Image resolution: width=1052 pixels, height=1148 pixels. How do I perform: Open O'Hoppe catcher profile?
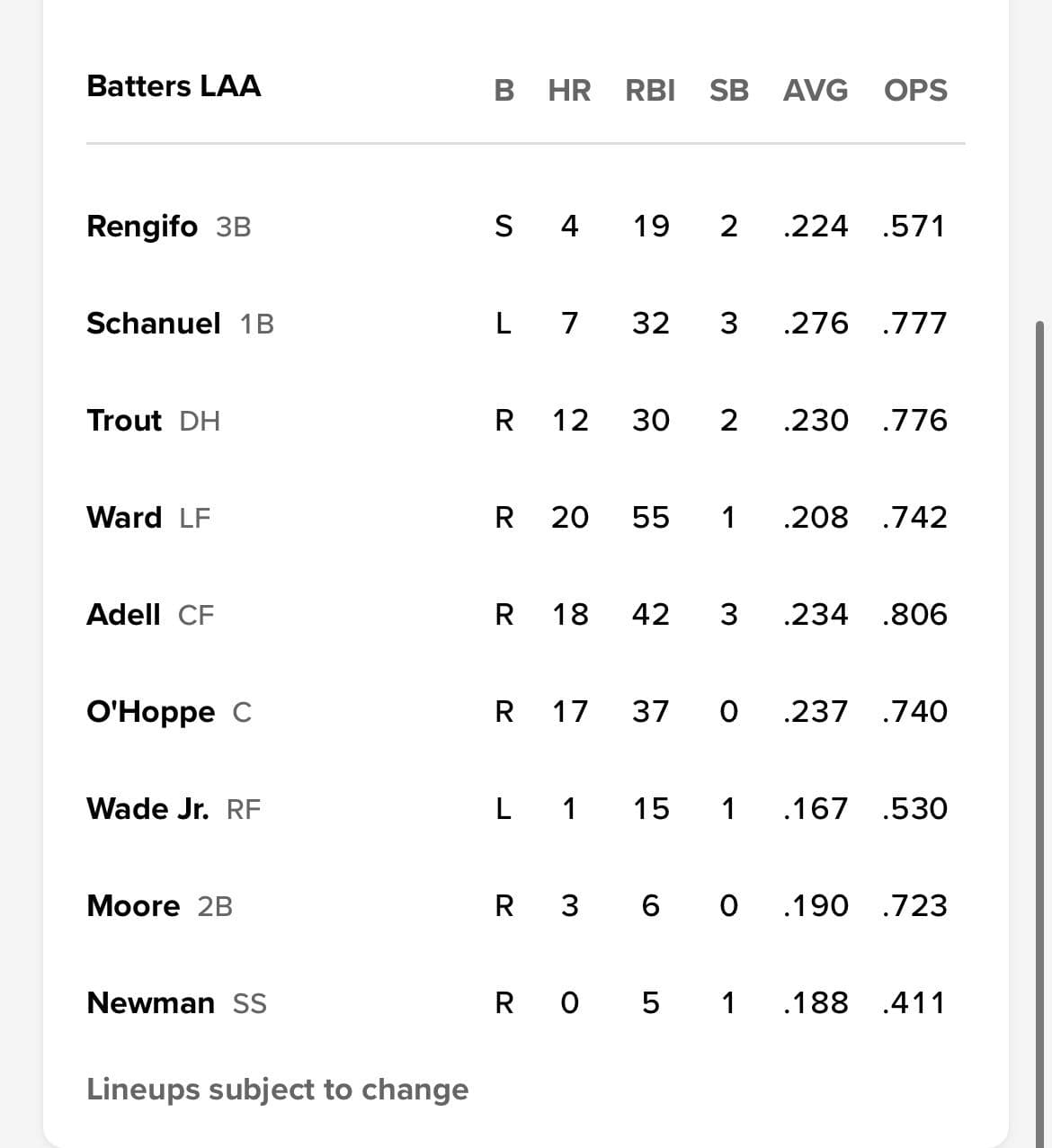tap(151, 712)
